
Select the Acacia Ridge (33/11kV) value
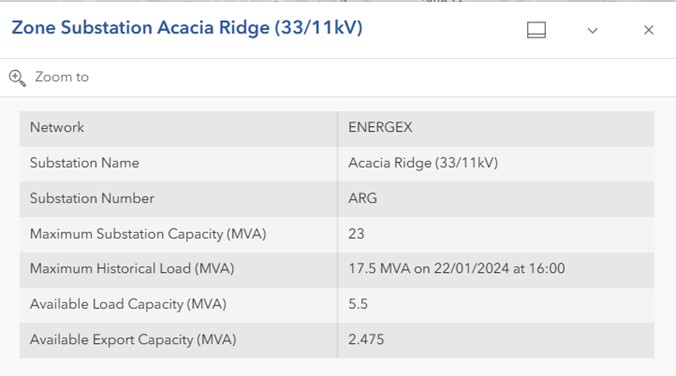pos(423,163)
